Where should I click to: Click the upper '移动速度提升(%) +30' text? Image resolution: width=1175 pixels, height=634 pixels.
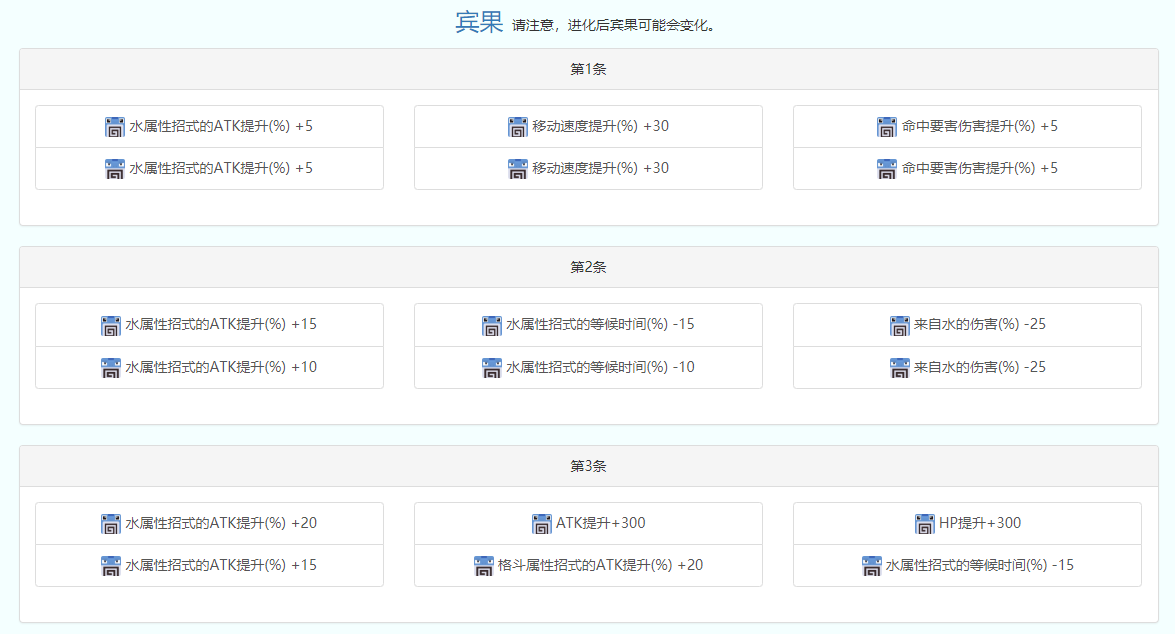click(x=601, y=126)
